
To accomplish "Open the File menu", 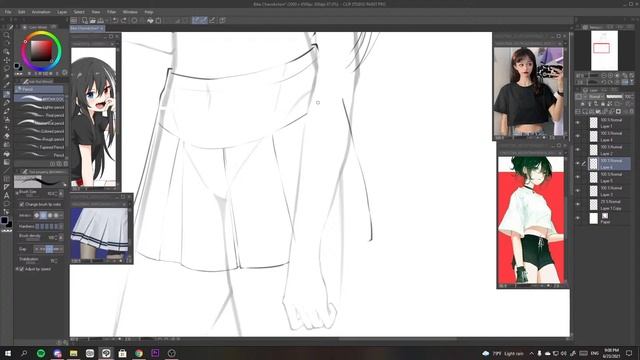I will tap(8, 12).
